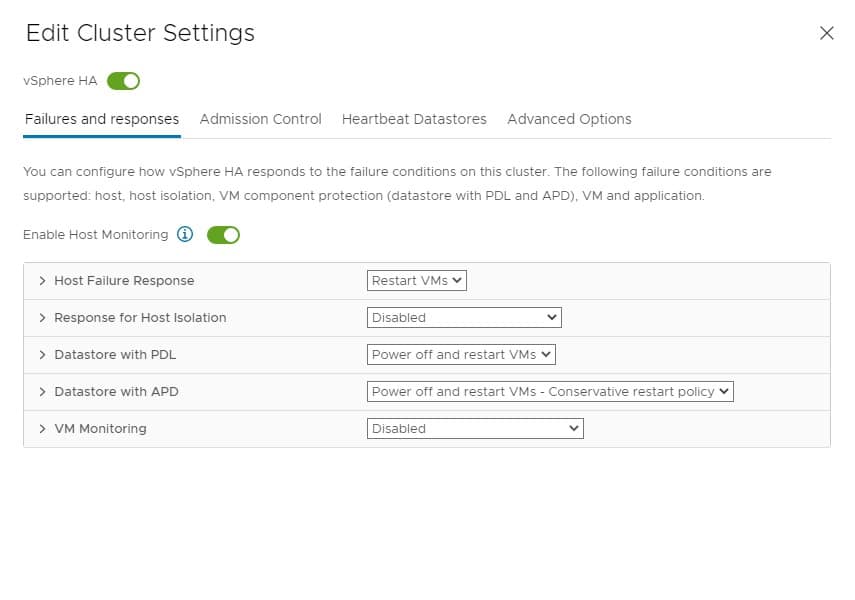Expand the Response for Host Isolation chevron
The width and height of the screenshot is (855, 600).
pos(42,318)
